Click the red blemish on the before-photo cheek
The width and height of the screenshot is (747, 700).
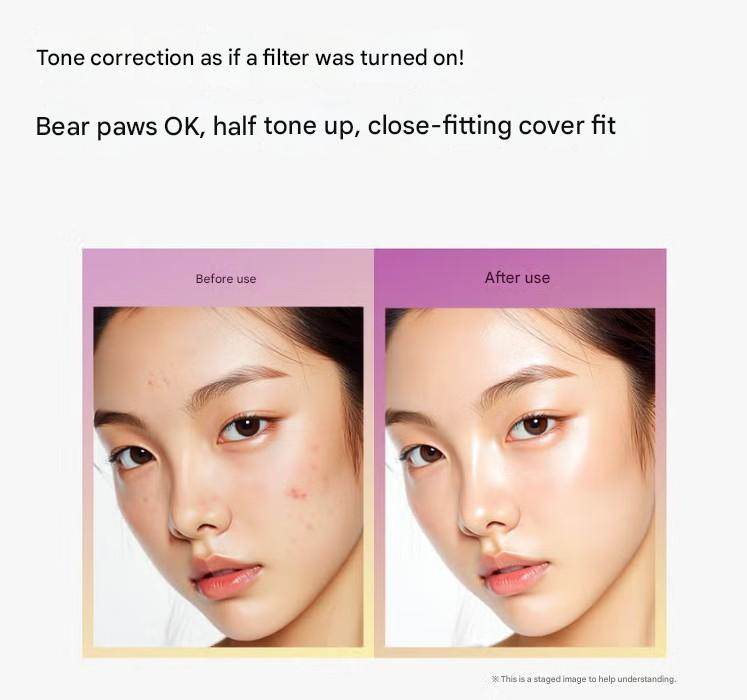(x=299, y=493)
